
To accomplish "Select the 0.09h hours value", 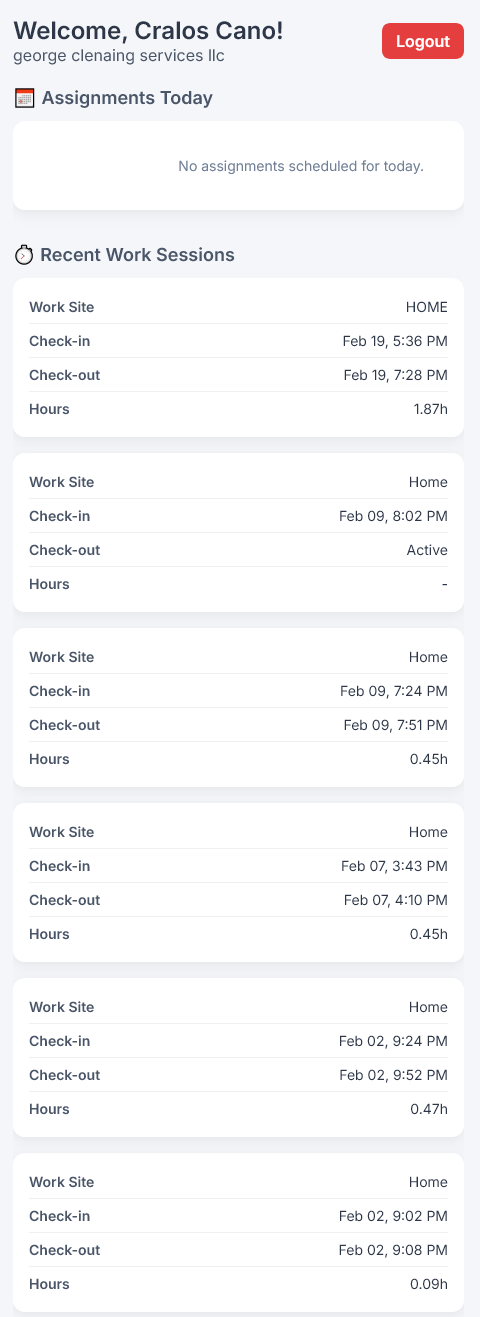I will click(429, 1284).
